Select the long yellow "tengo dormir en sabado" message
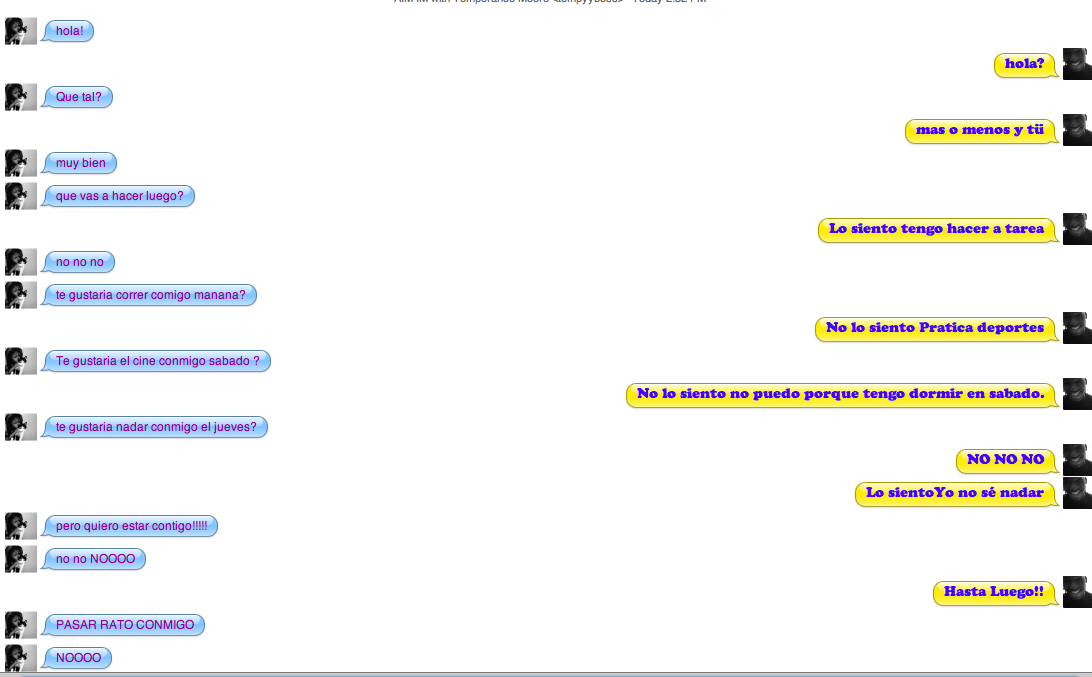The height and width of the screenshot is (677, 1092). tap(841, 394)
